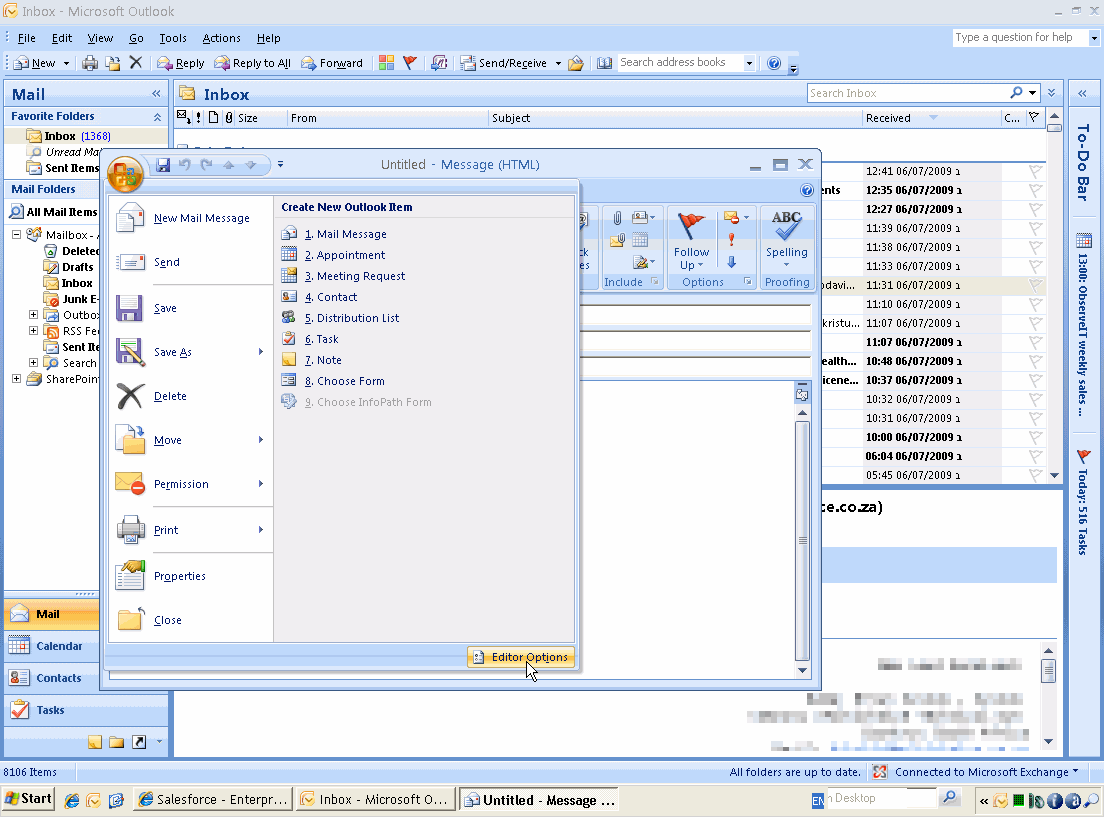The width and height of the screenshot is (1104, 817).
Task: Switch to Contacts in navigation pane
Action: pyautogui.click(x=53, y=678)
